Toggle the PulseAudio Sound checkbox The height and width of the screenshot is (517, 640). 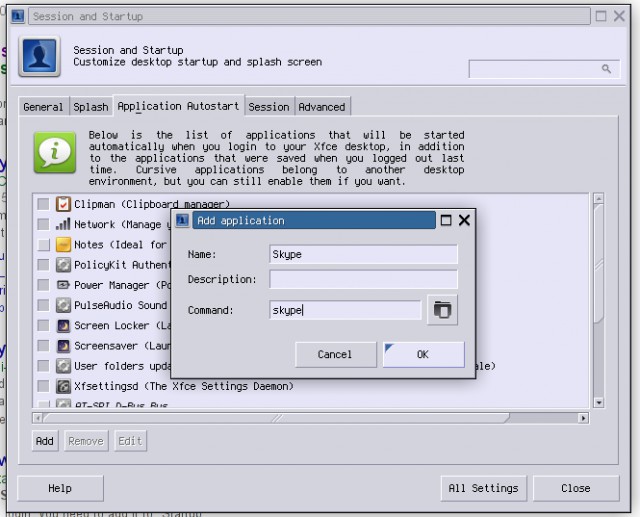[x=43, y=305]
